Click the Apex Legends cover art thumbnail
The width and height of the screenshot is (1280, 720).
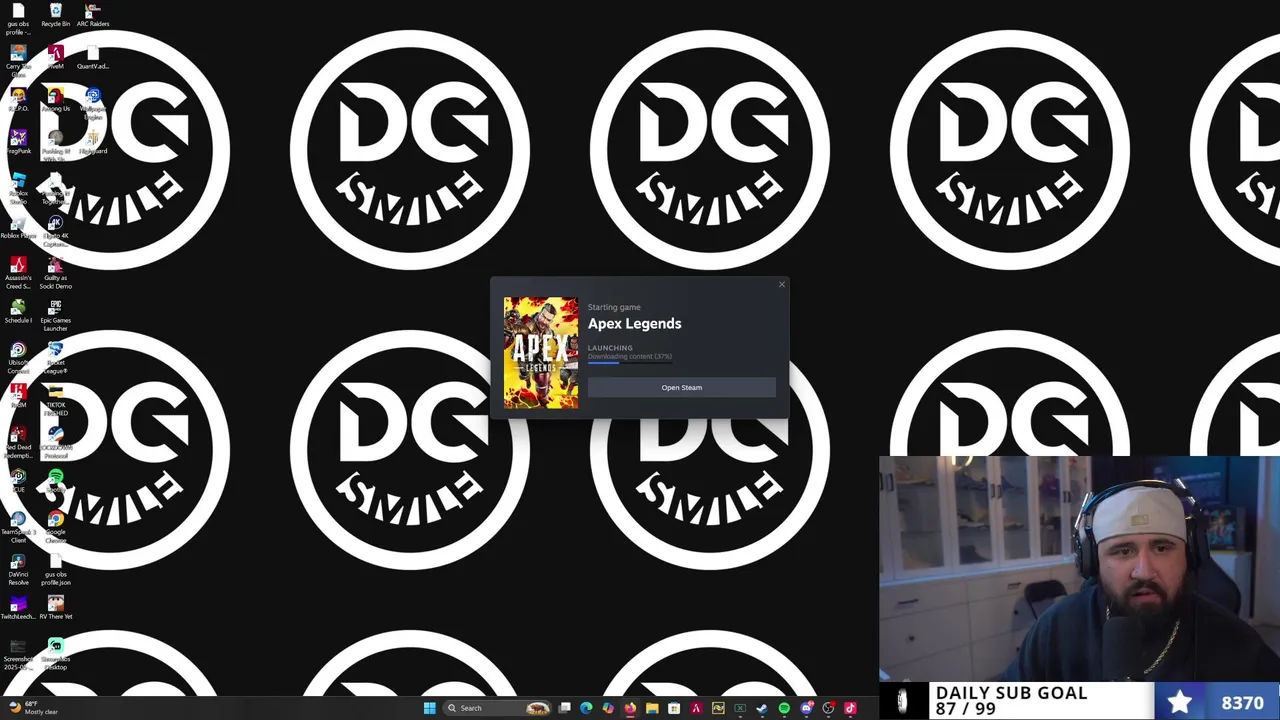[541, 352]
